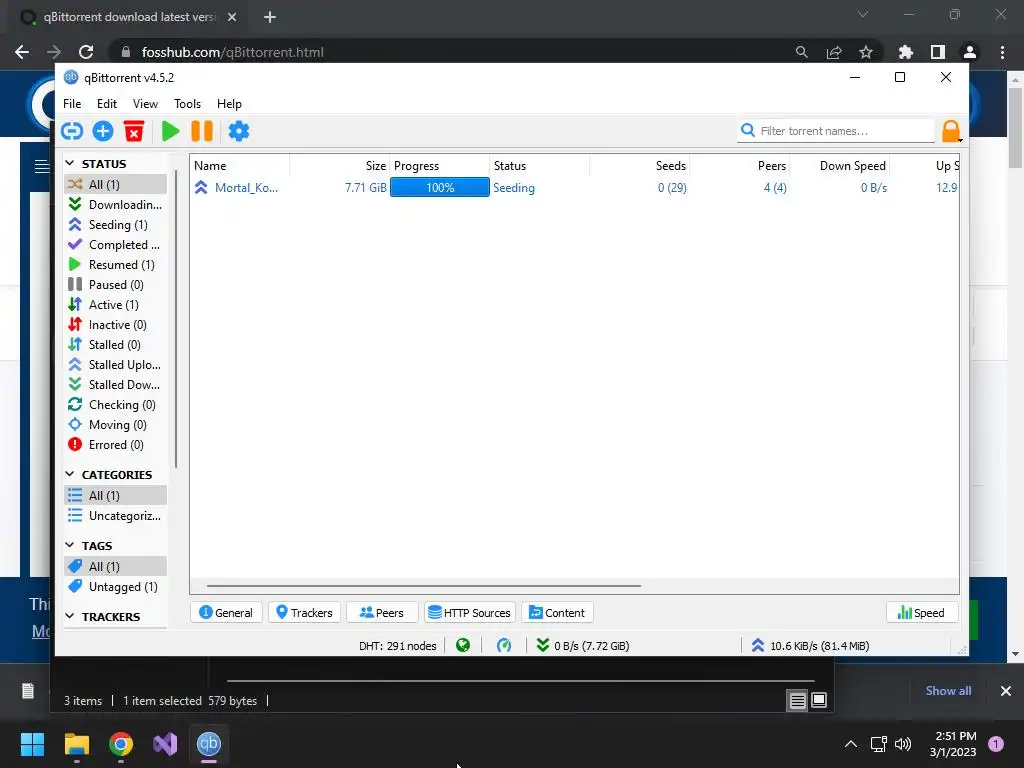Screen dimensions: 1024x768
Task: Click the download speed status bar entry
Action: click(583, 646)
